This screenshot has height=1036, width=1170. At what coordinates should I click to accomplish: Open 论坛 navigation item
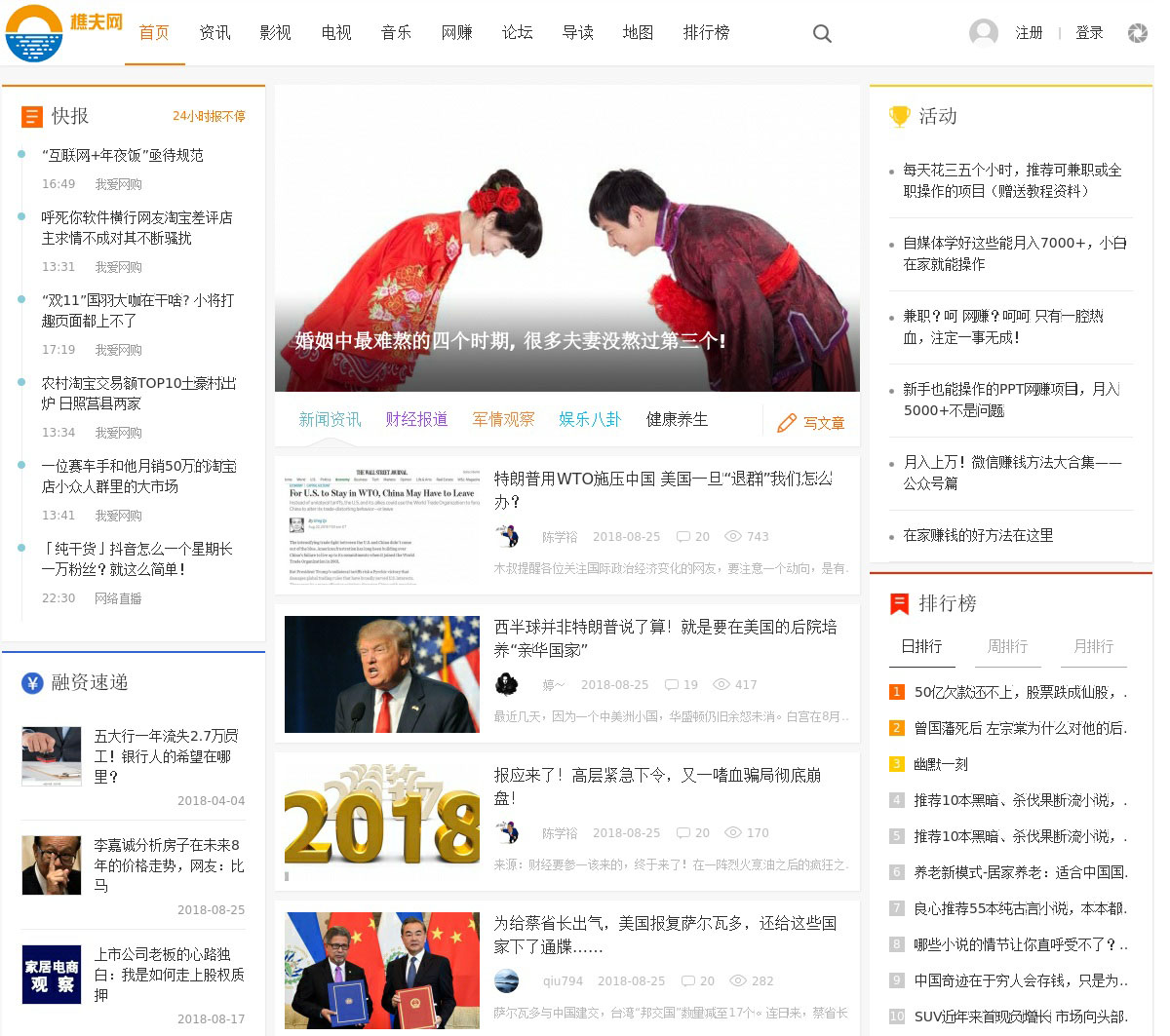click(x=517, y=33)
